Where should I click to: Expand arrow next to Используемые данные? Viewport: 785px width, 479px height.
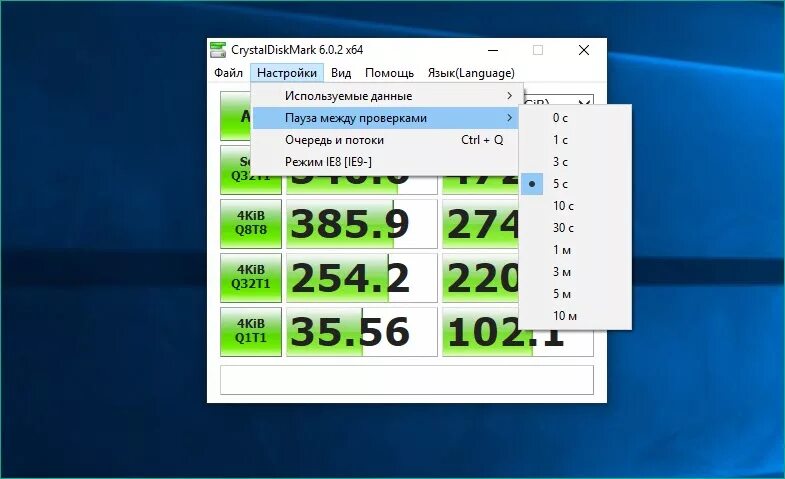pos(509,96)
